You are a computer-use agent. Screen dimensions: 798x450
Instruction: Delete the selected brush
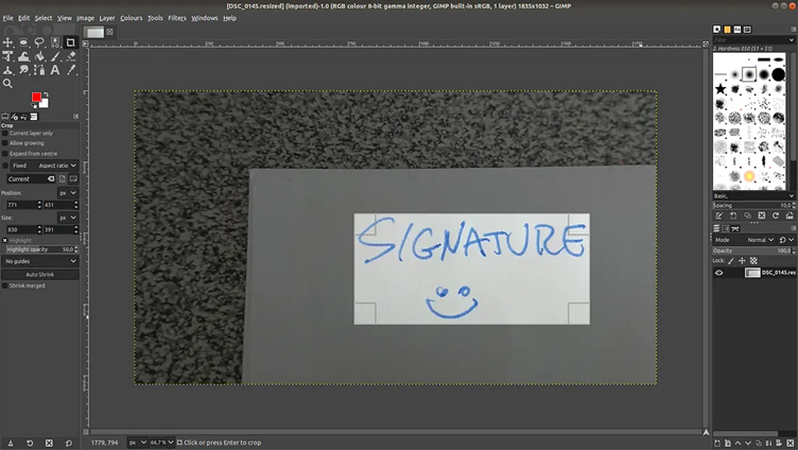click(x=761, y=216)
